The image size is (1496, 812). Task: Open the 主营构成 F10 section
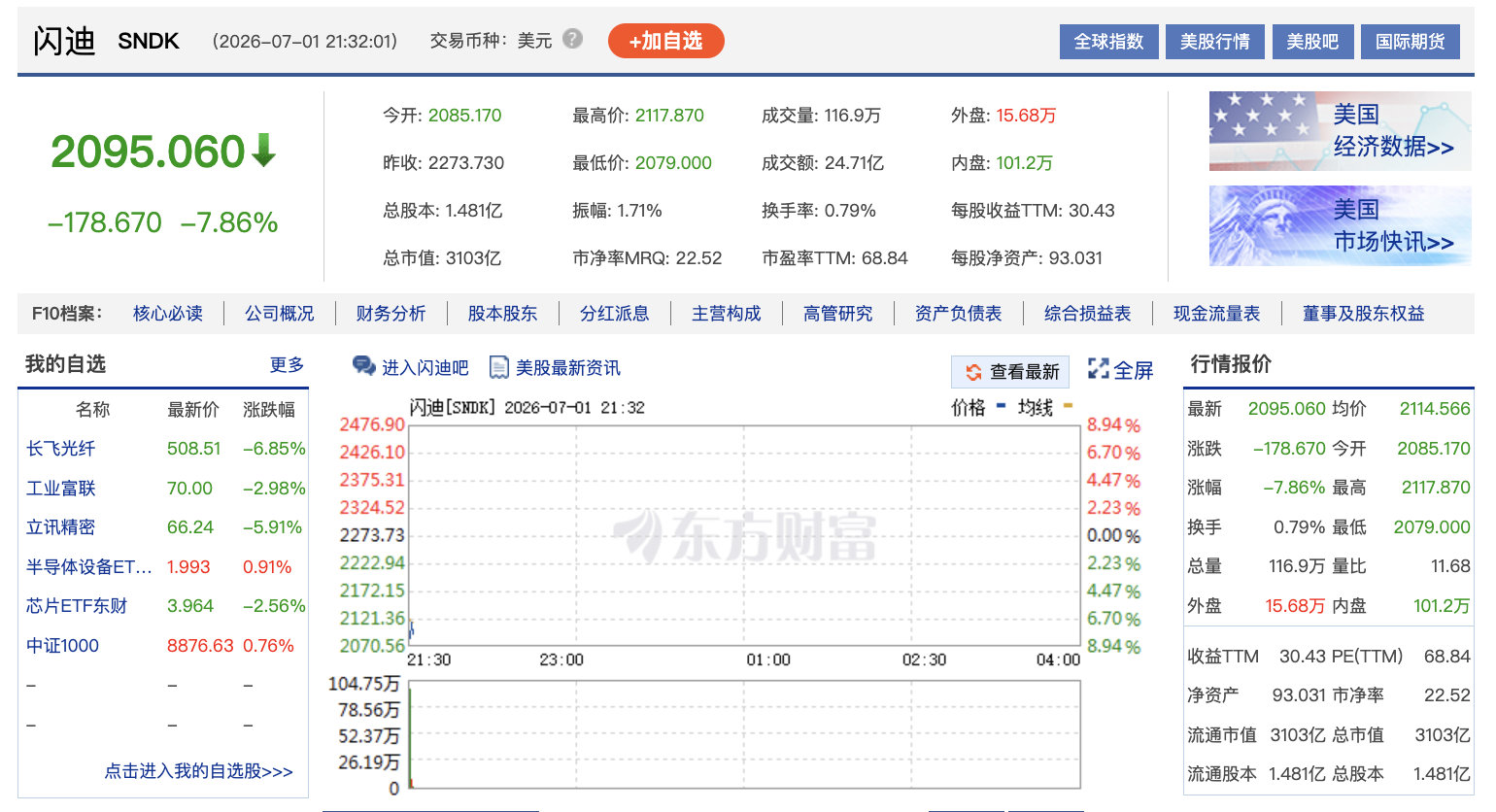click(726, 313)
